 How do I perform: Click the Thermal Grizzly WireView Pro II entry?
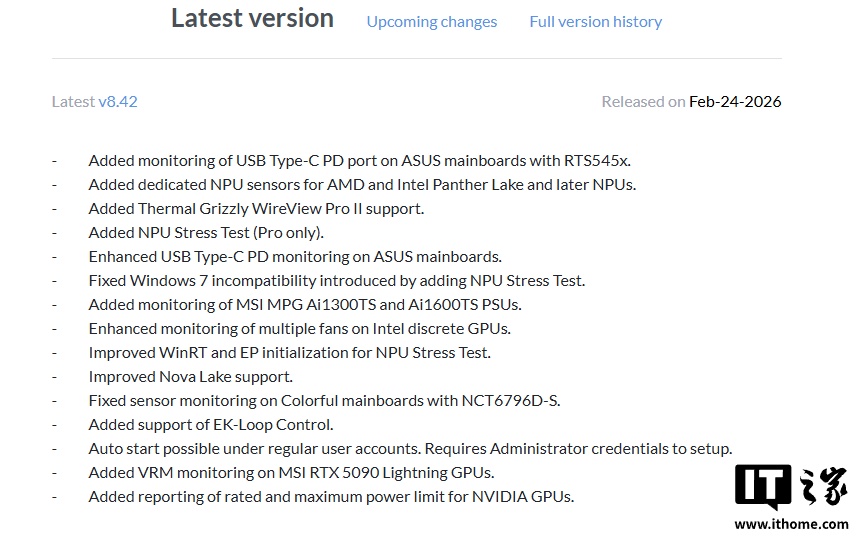pos(256,208)
